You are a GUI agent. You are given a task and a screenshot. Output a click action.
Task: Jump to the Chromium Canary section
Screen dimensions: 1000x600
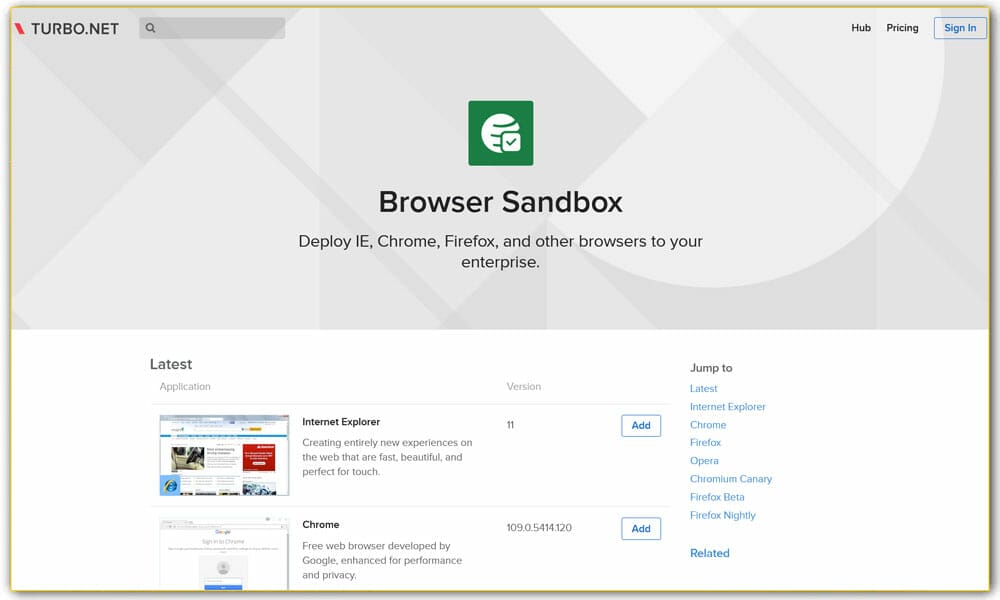click(731, 478)
